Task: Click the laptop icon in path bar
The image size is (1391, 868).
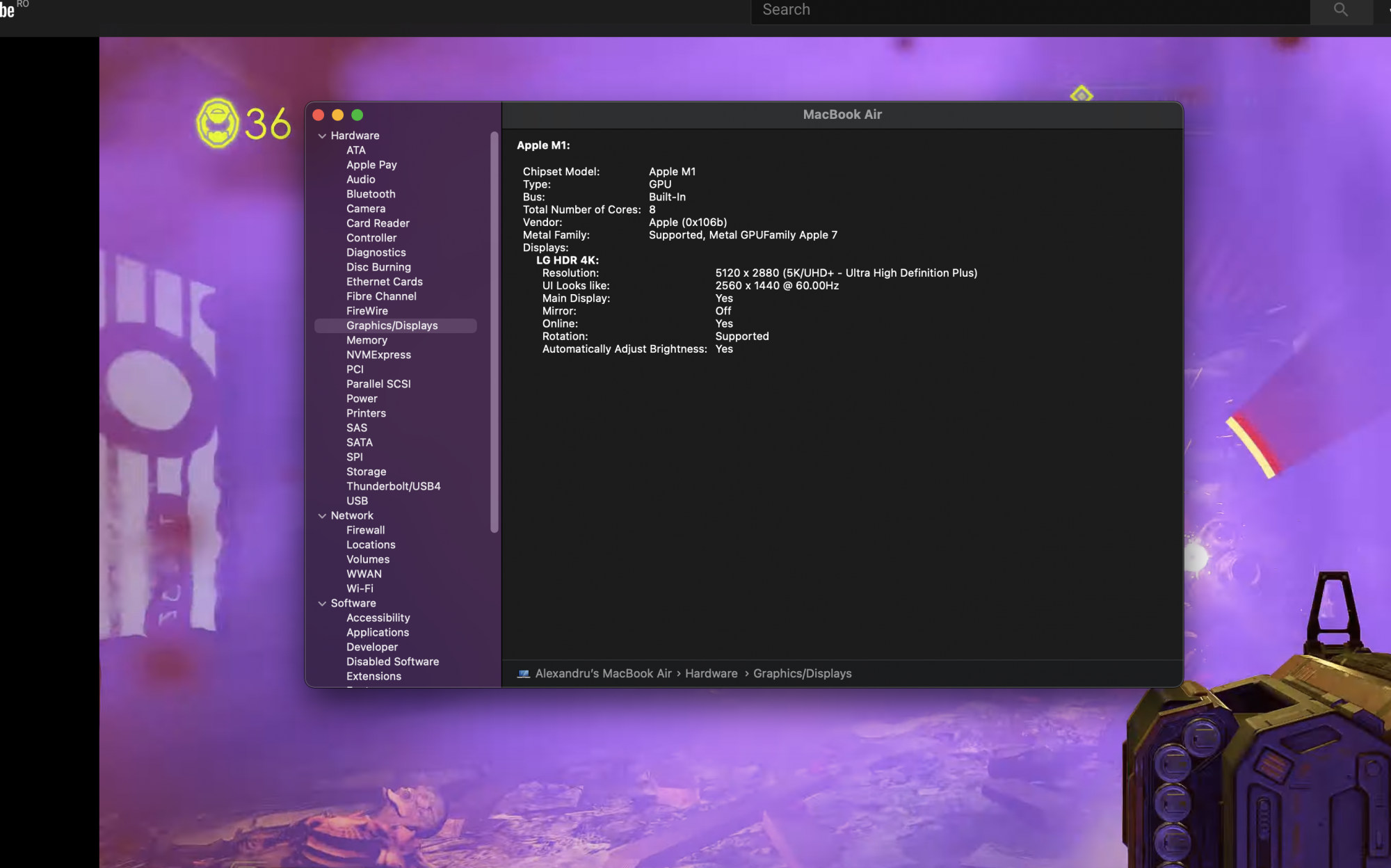Action: coord(524,673)
